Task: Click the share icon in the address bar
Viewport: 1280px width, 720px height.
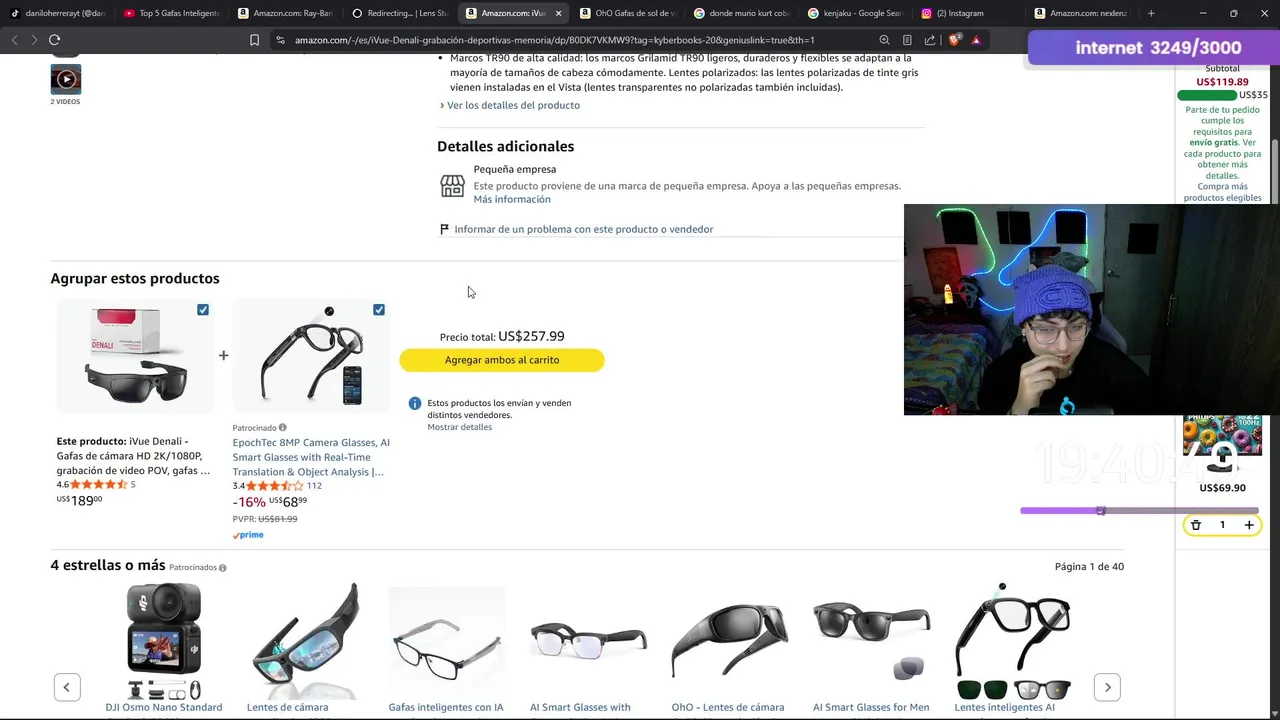Action: [x=930, y=40]
